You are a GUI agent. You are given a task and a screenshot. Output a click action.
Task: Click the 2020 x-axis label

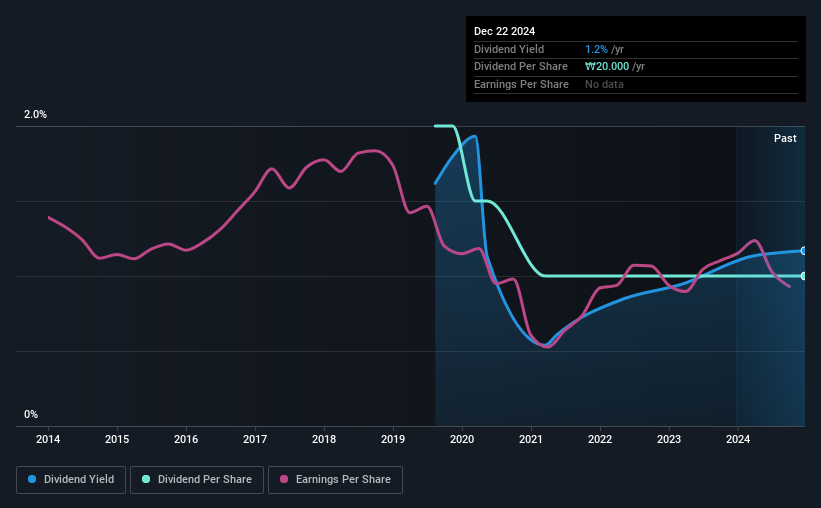tap(462, 439)
